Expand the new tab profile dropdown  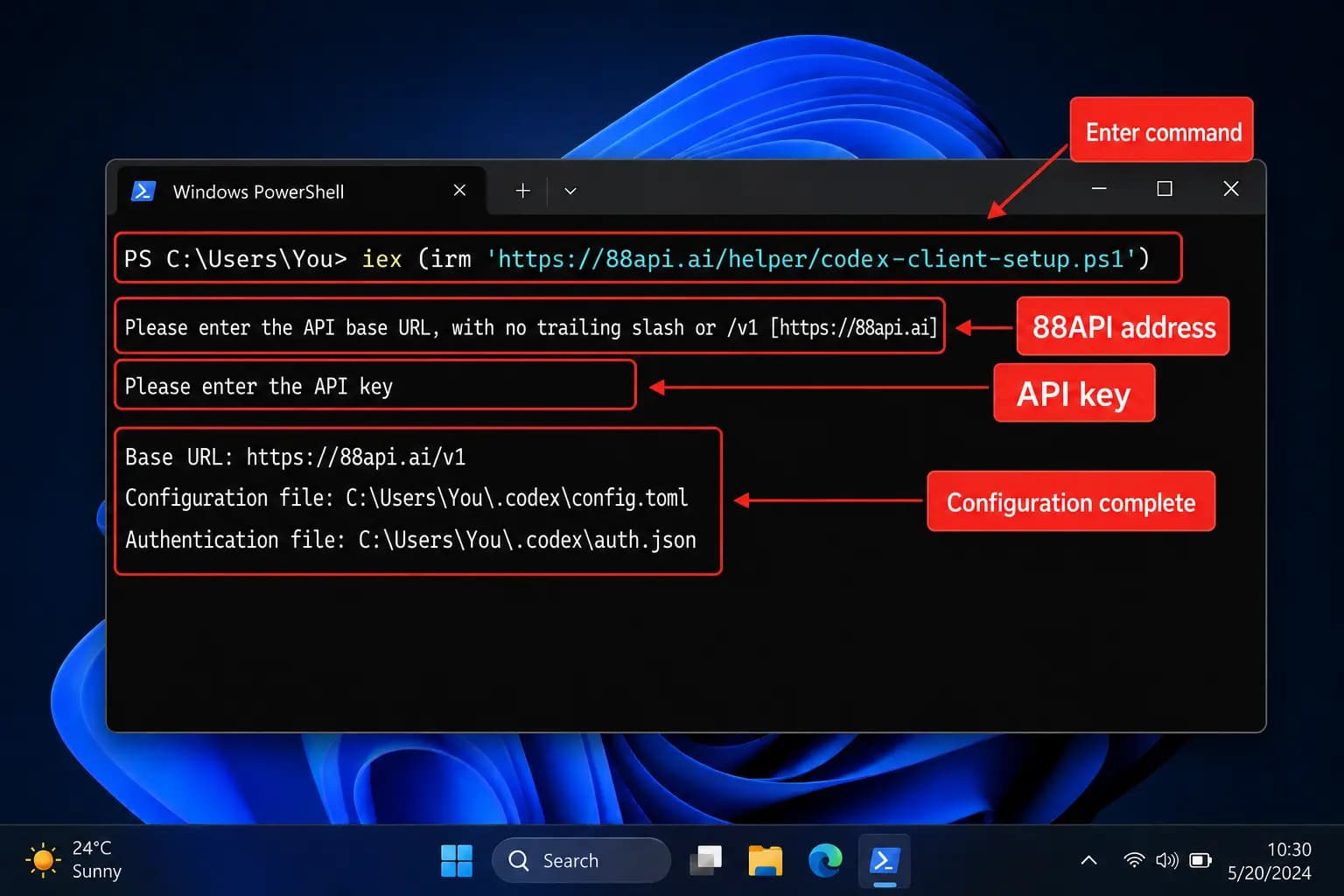(x=570, y=191)
